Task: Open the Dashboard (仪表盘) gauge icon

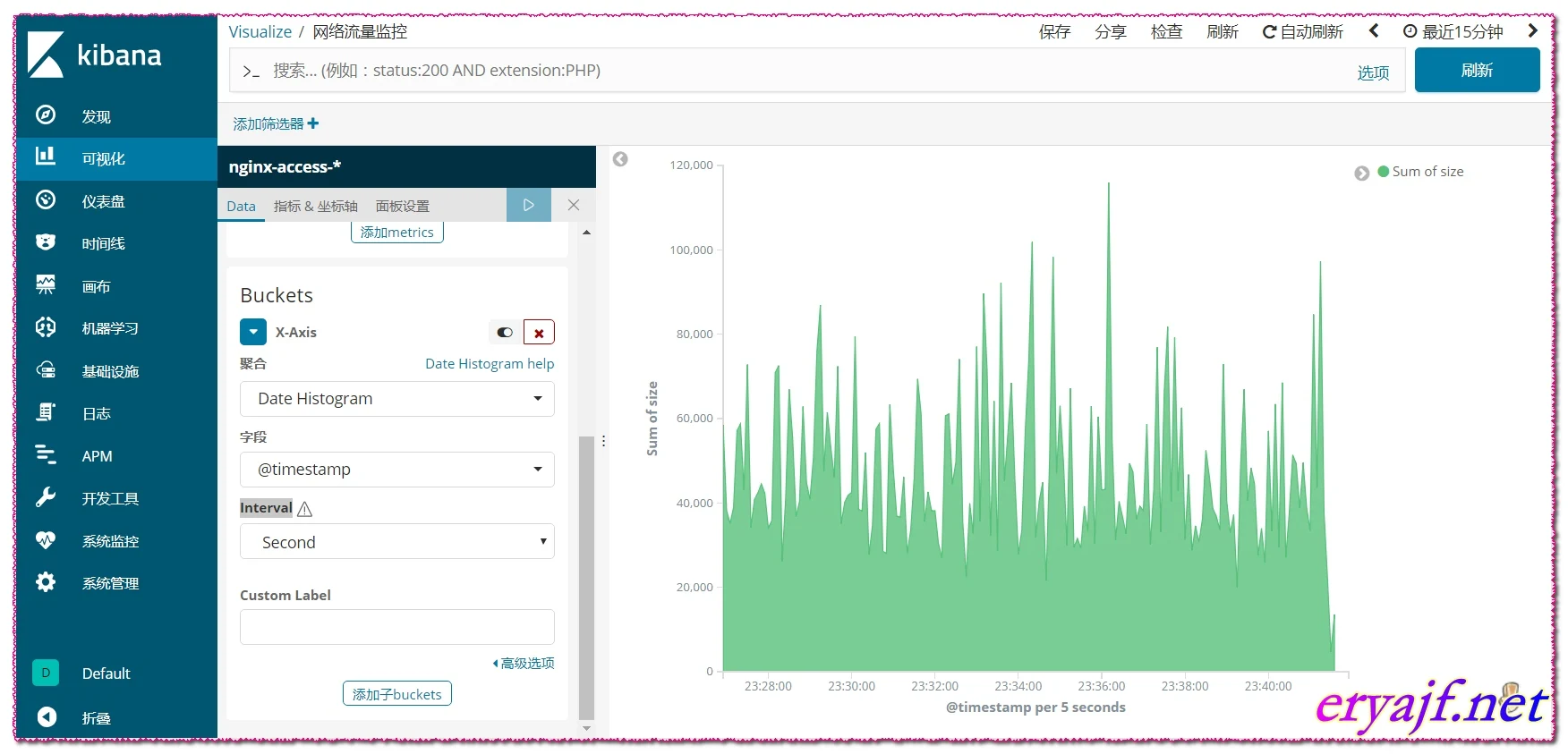Action: tap(46, 200)
